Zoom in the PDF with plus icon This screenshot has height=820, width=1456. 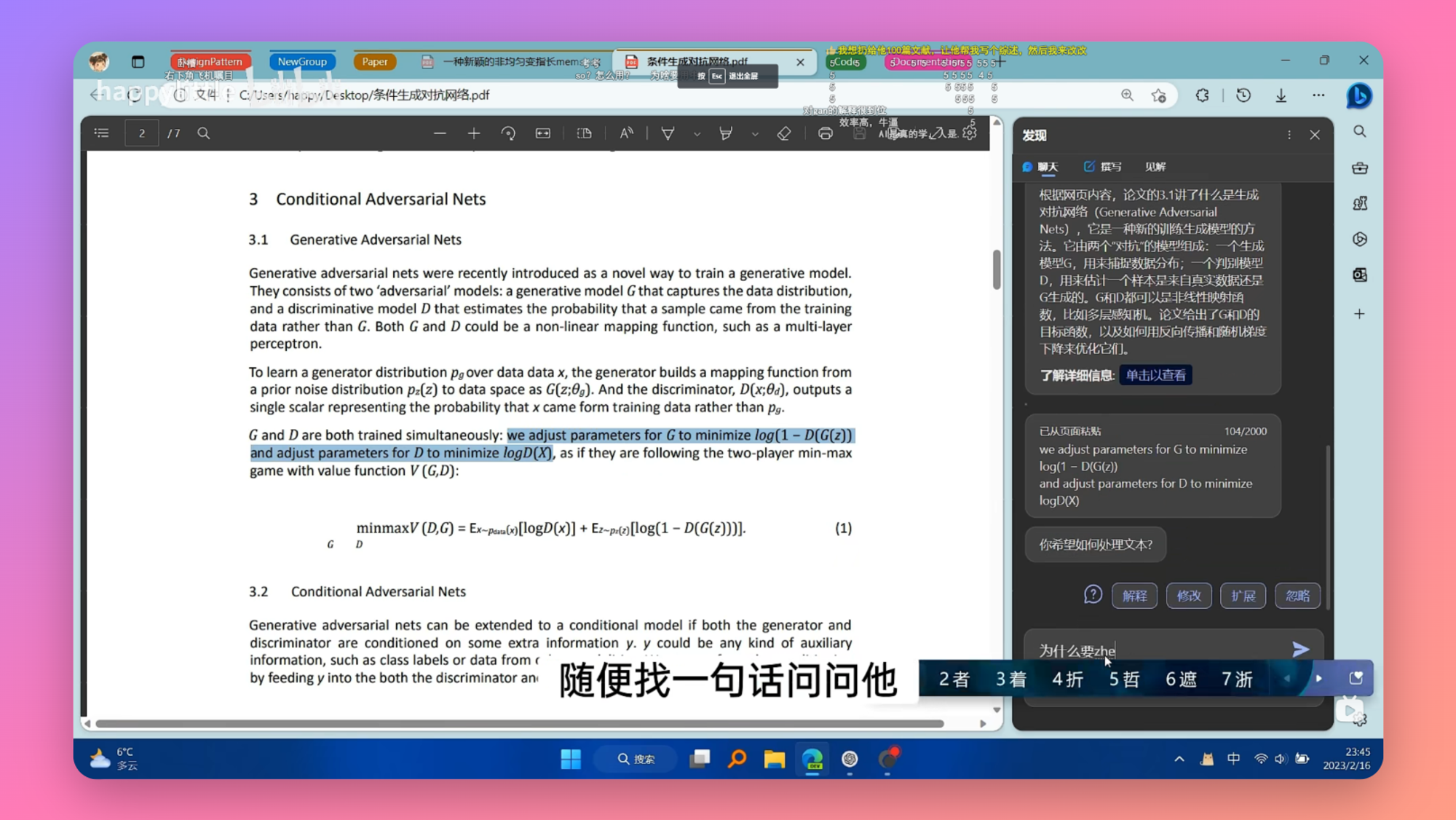pos(474,133)
